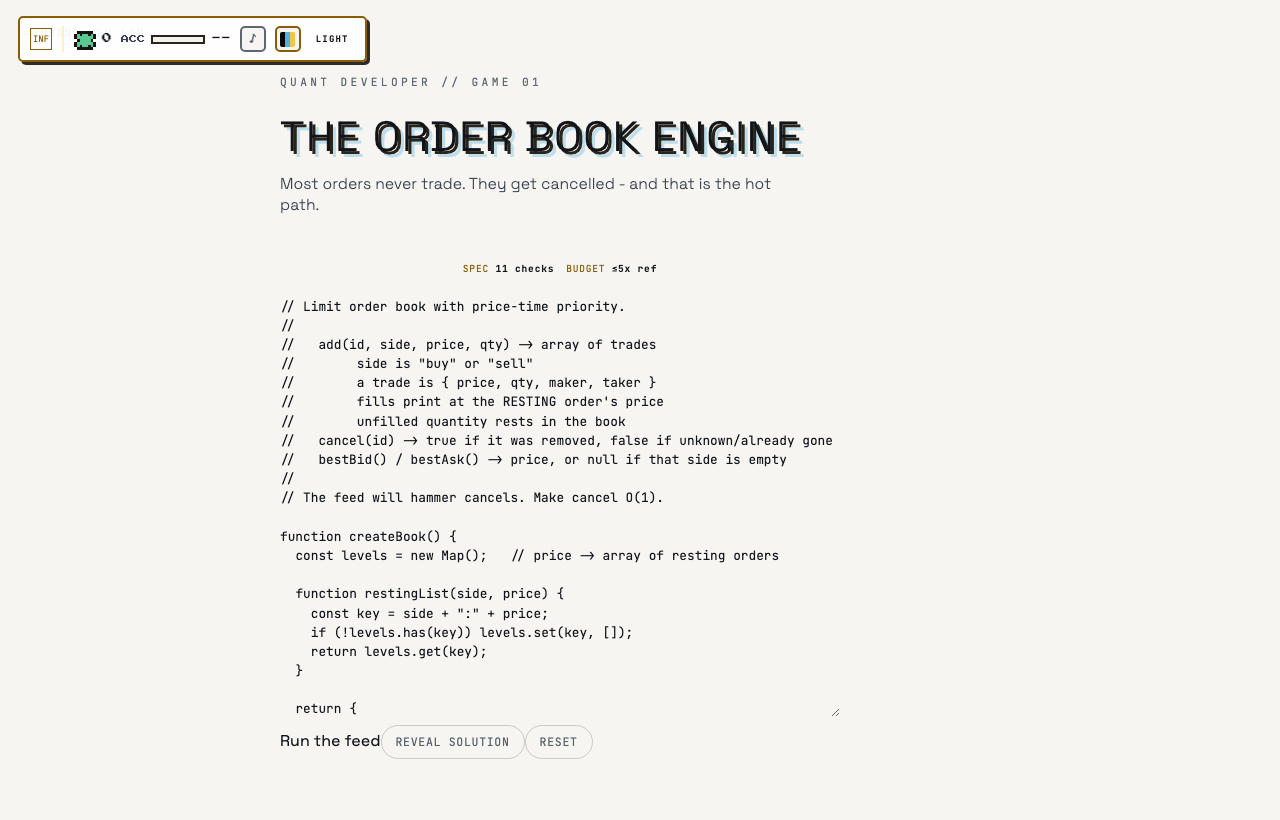Click the 'return levels.get(key);' code line
The height and width of the screenshot is (820, 1280).
point(399,652)
